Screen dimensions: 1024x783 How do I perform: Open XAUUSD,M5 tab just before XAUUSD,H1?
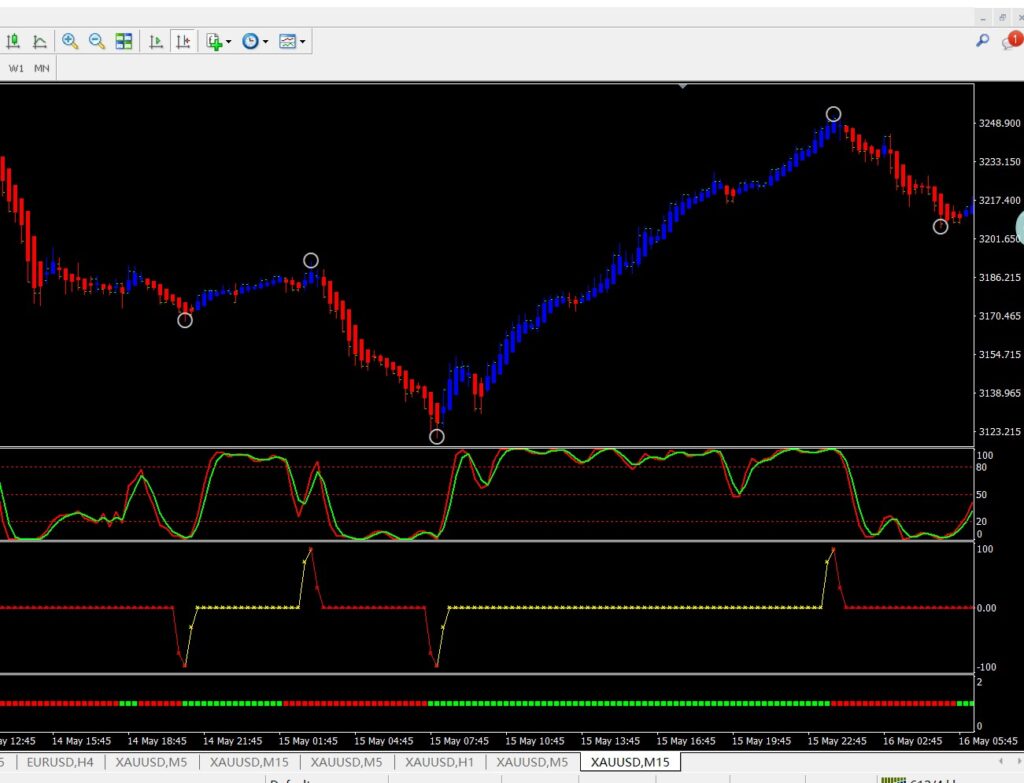(x=346, y=762)
